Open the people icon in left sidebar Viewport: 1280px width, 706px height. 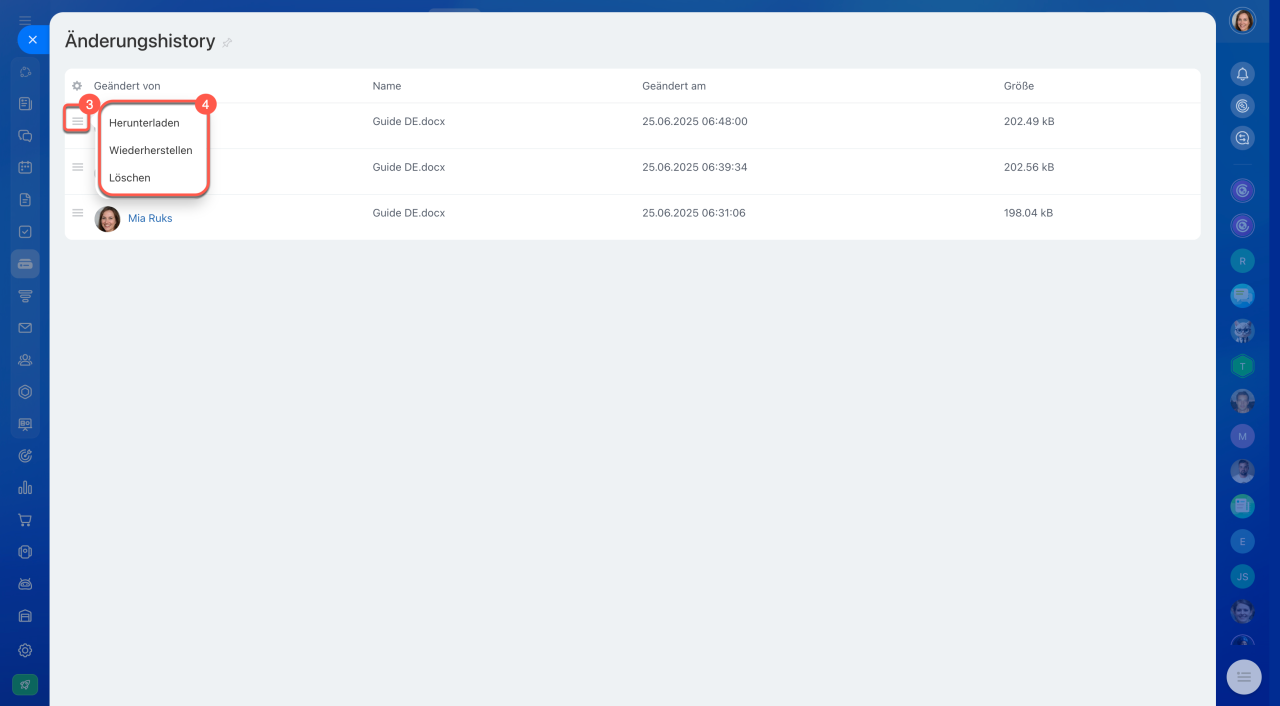point(25,360)
